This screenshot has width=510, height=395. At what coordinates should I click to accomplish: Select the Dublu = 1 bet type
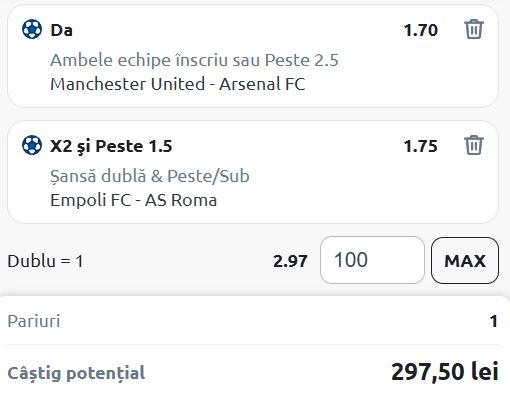pyautogui.click(x=45, y=261)
